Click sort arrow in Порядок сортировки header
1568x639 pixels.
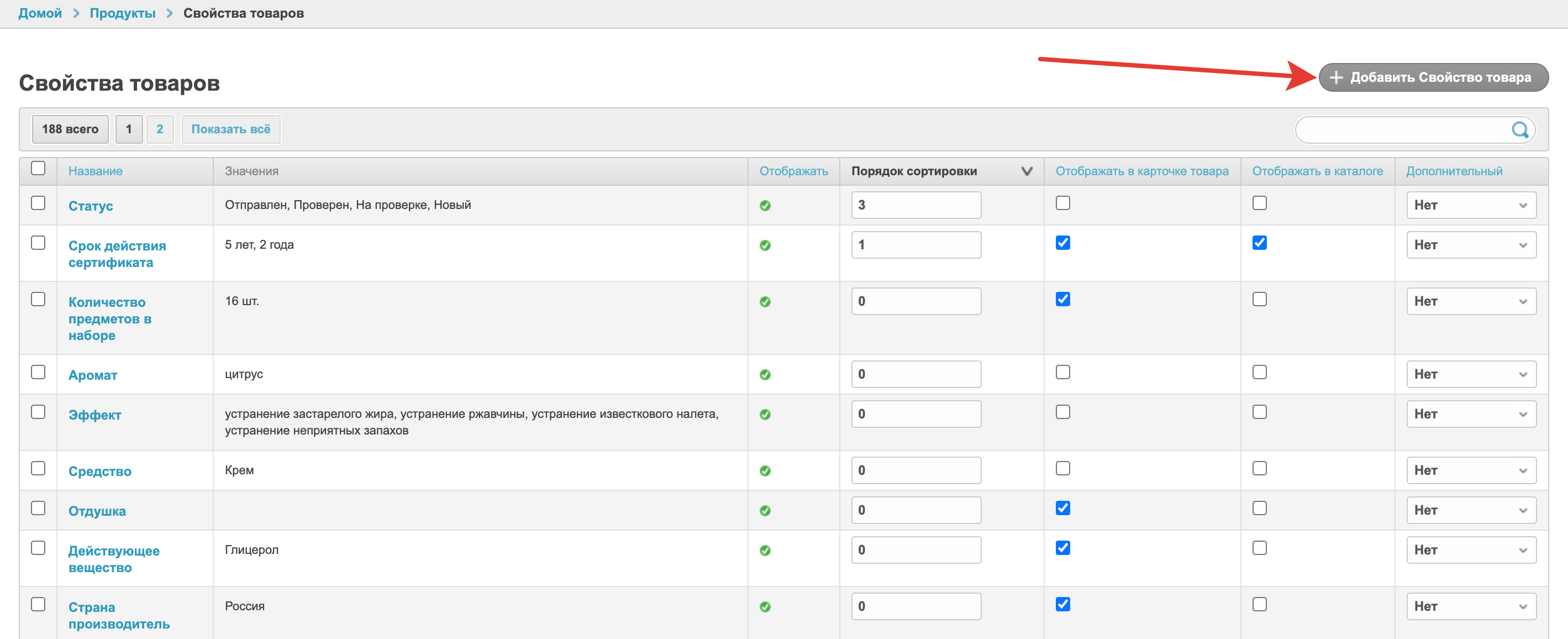[x=1026, y=171]
